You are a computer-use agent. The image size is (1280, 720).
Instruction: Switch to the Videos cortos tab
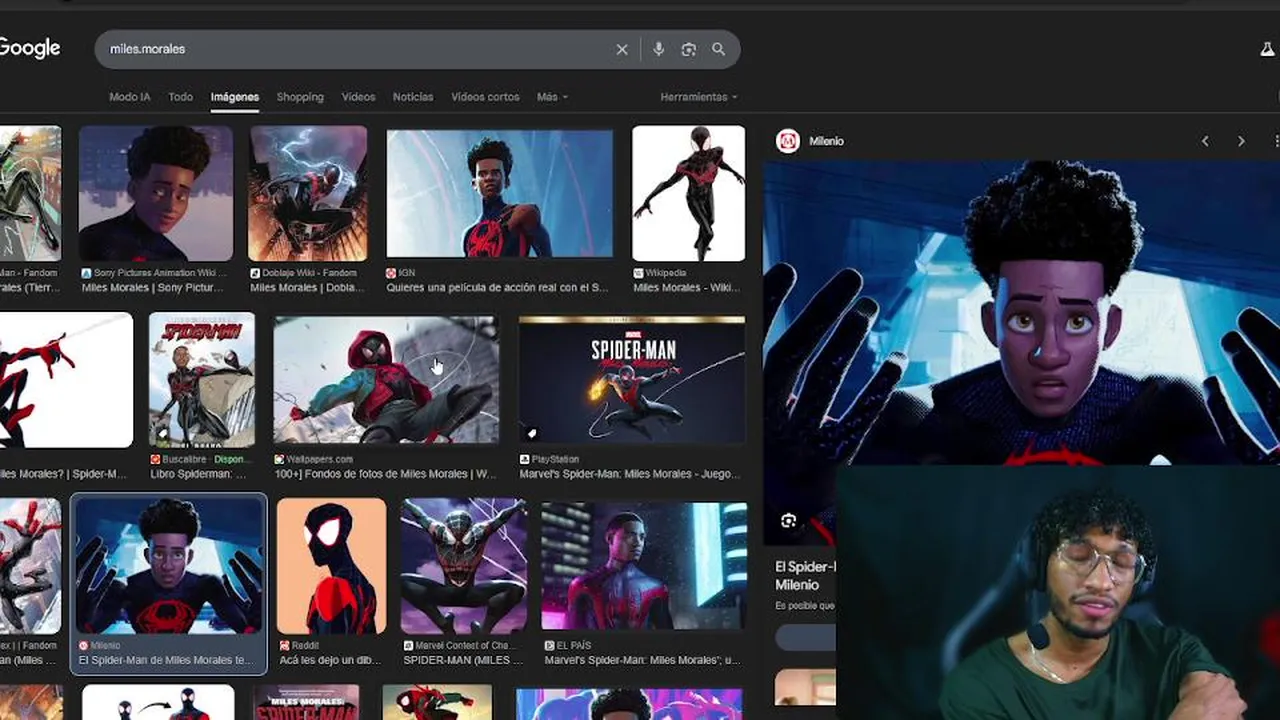[485, 97]
